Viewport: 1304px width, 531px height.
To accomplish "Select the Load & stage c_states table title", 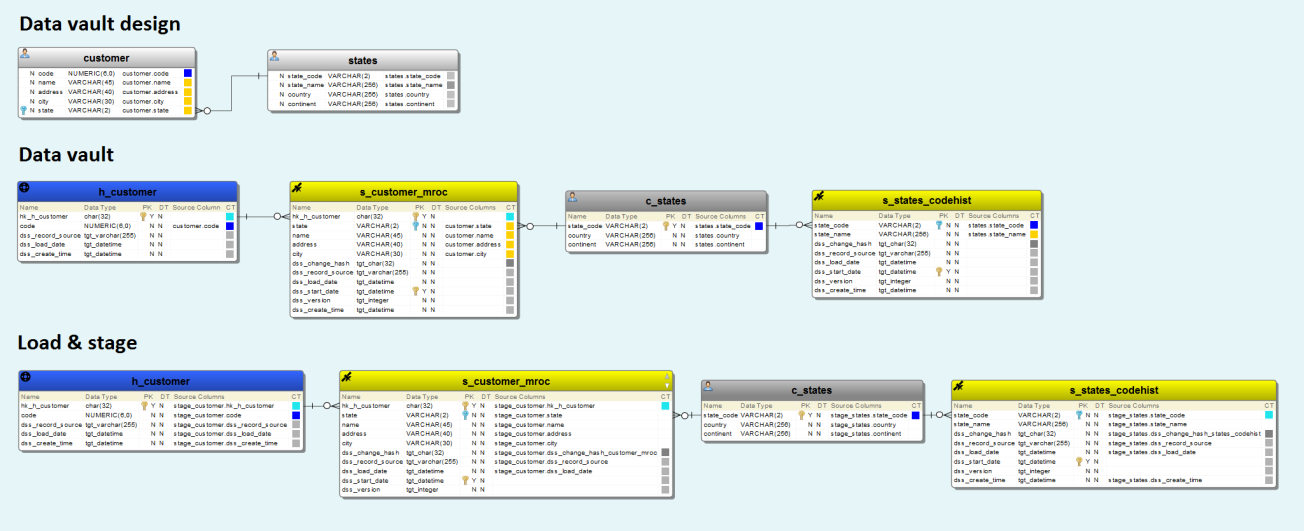I will (811, 390).
